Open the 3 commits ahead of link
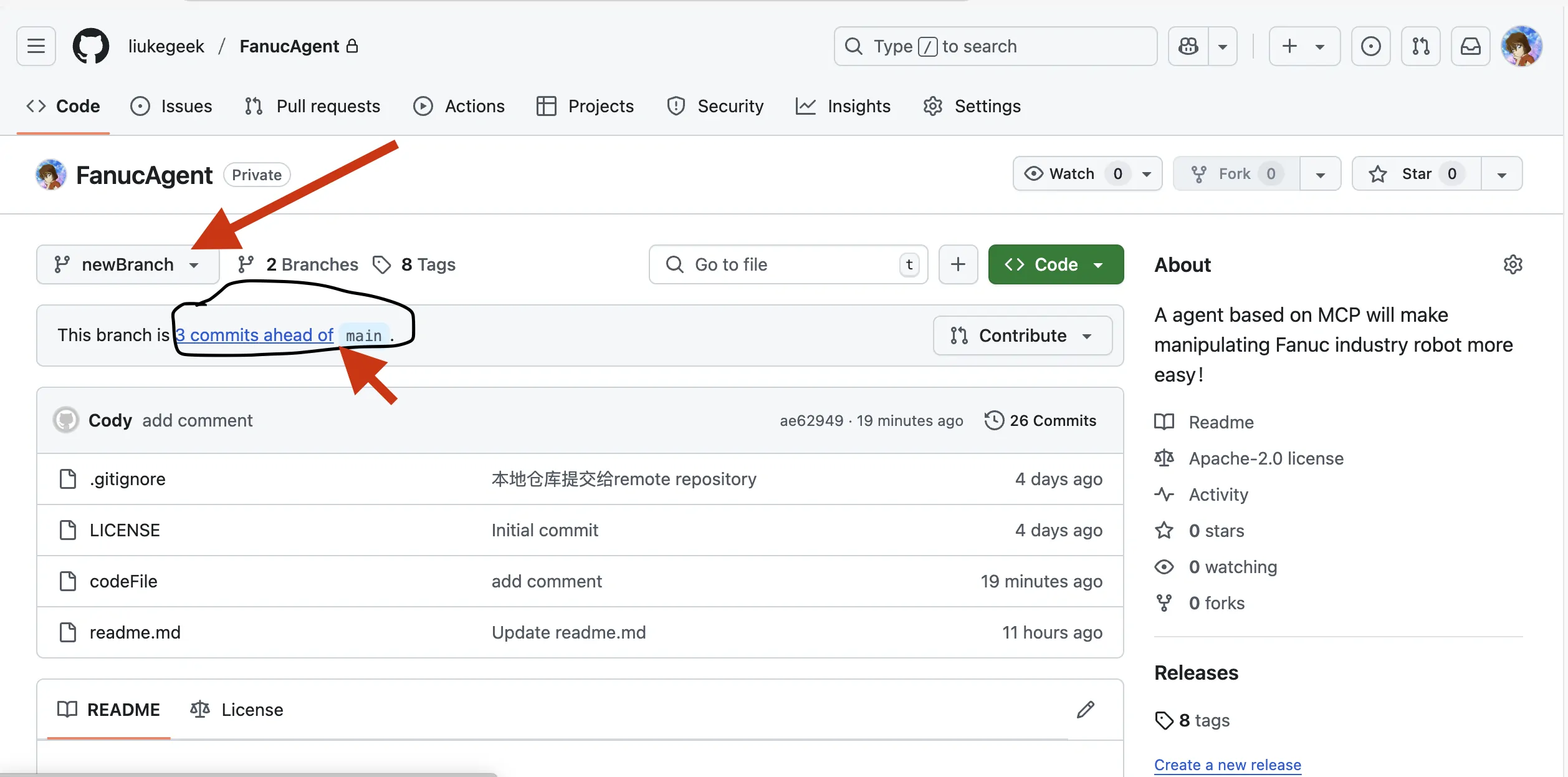Image resolution: width=1568 pixels, height=777 pixels. click(x=255, y=335)
